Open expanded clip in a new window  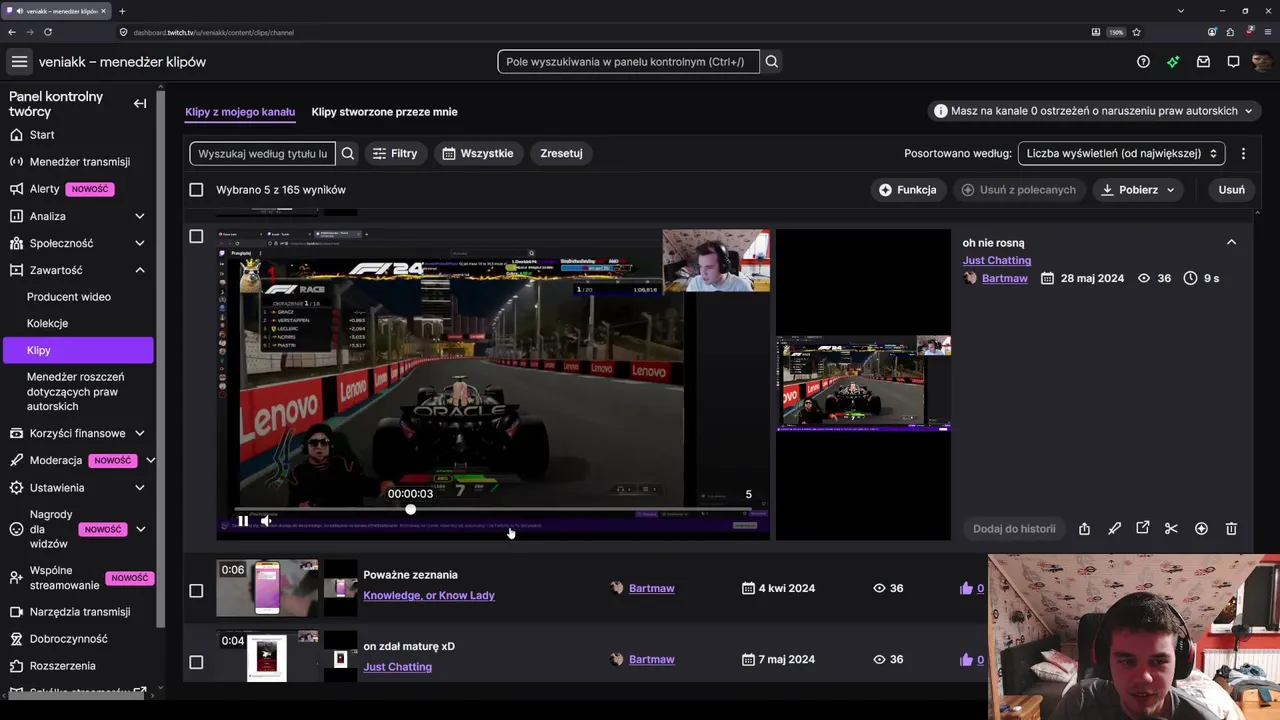point(1143,528)
